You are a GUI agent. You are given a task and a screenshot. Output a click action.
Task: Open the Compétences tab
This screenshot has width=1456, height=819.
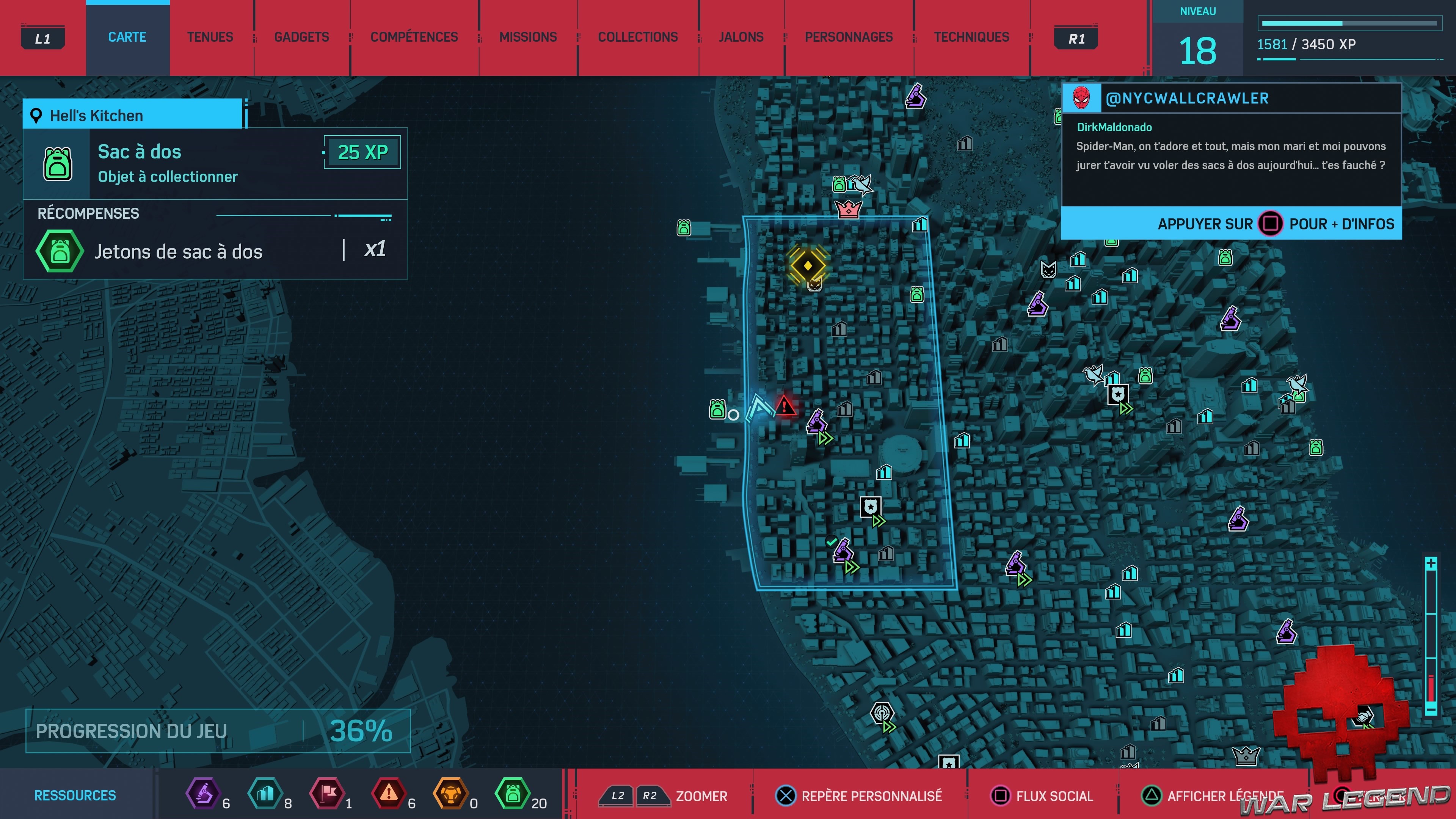point(414,37)
